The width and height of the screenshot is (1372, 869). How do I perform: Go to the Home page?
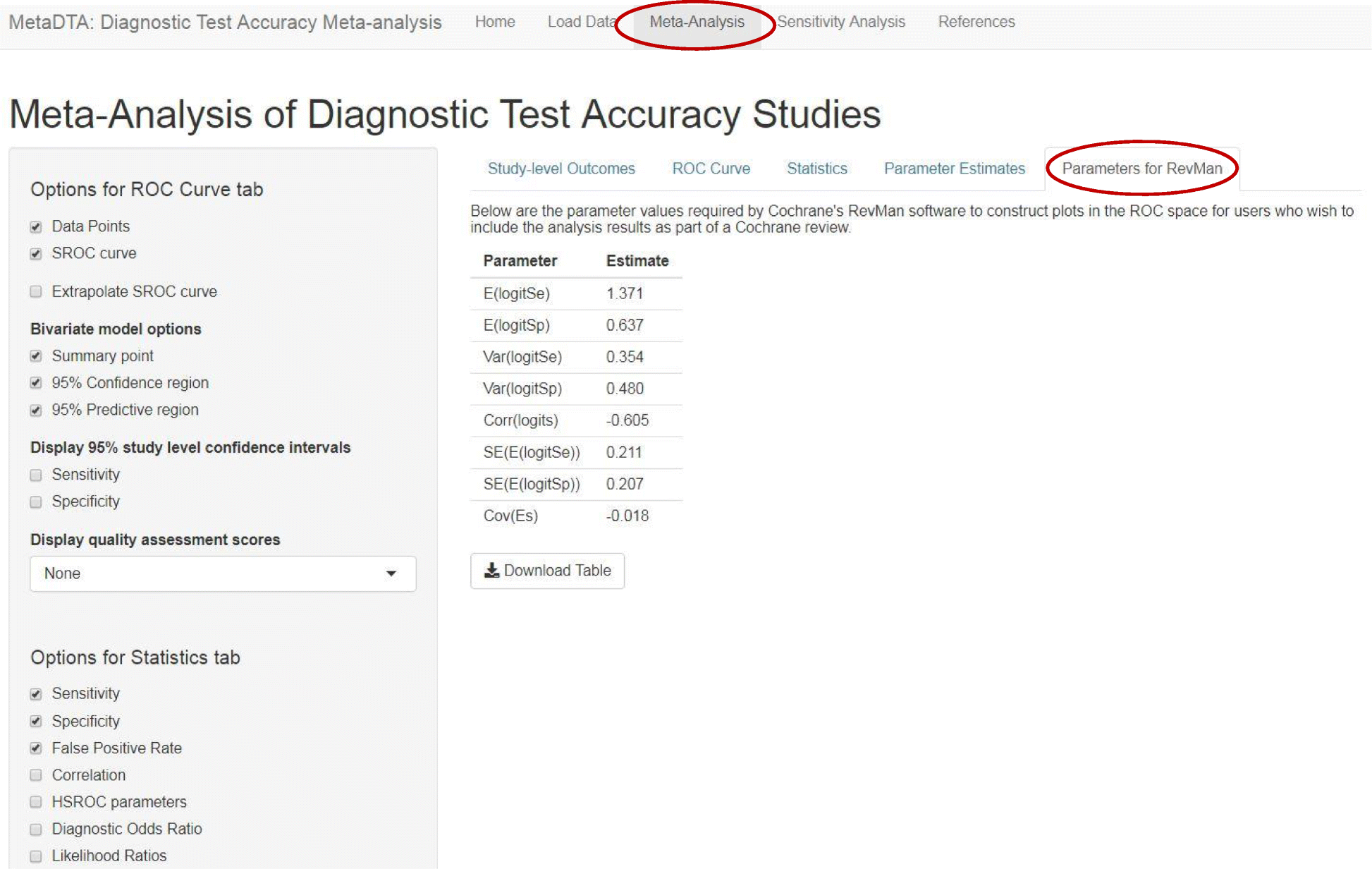495,22
